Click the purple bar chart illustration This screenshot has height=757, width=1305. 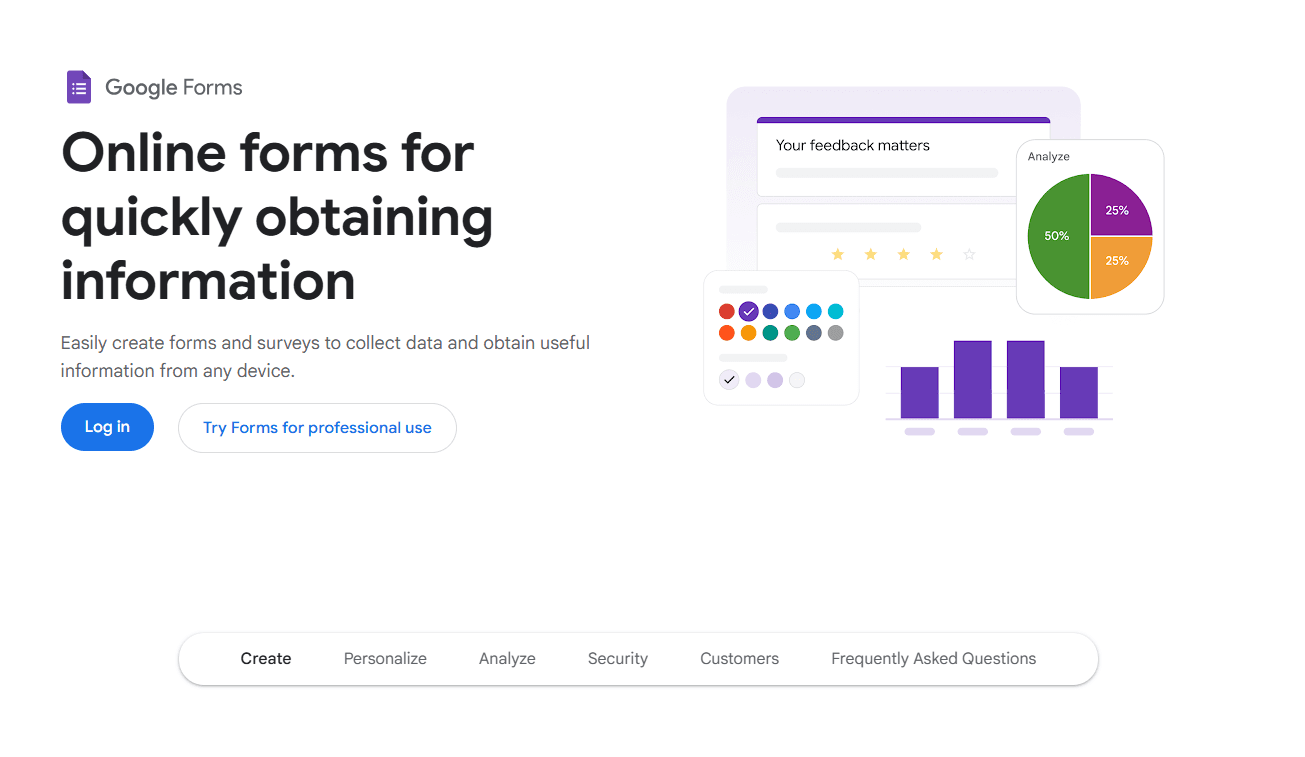(999, 388)
